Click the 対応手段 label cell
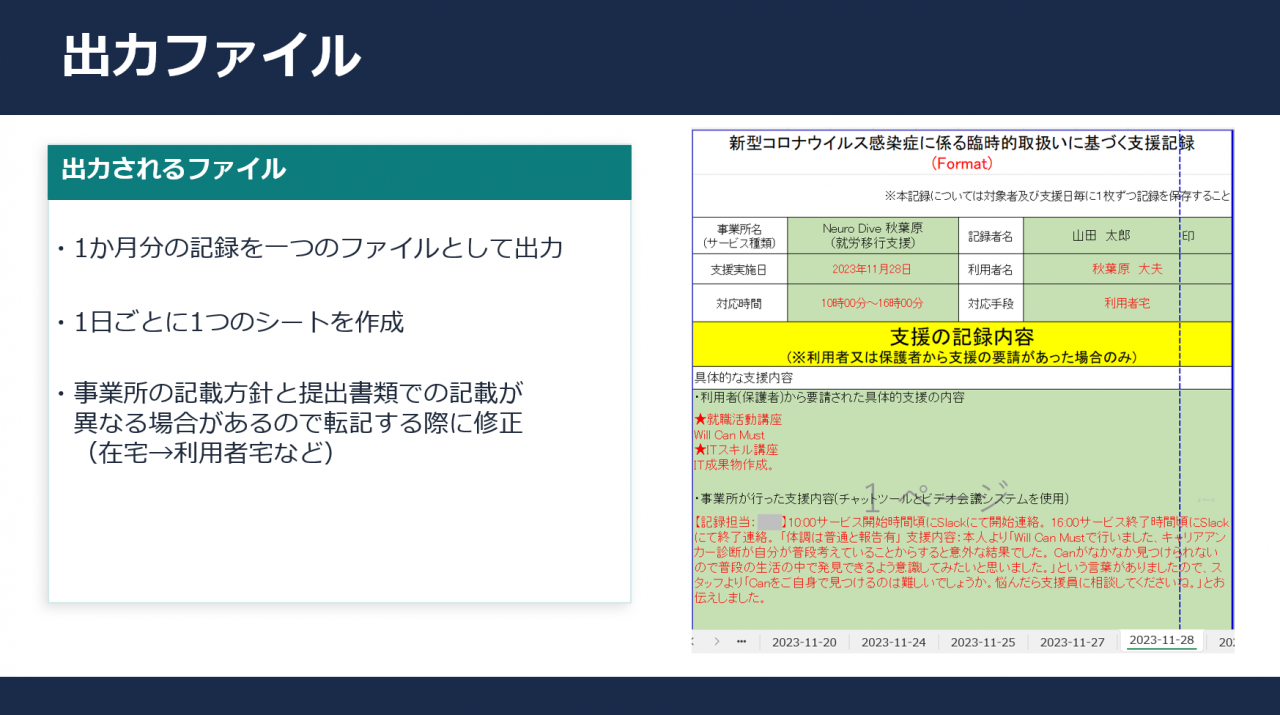Viewport: 1280px width, 715px height. click(991, 303)
